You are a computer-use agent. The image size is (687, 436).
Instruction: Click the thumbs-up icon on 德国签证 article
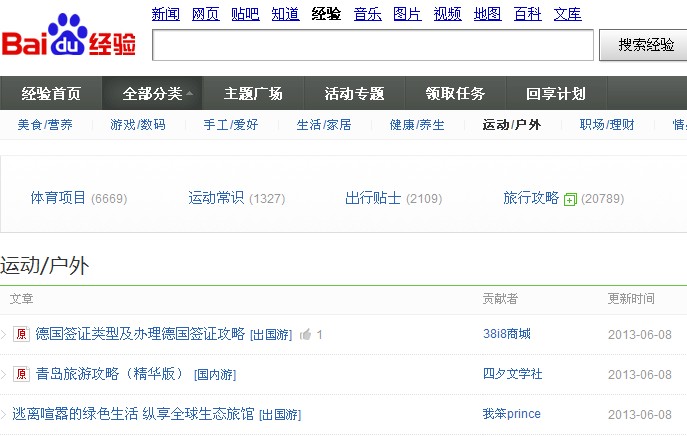click(305, 334)
